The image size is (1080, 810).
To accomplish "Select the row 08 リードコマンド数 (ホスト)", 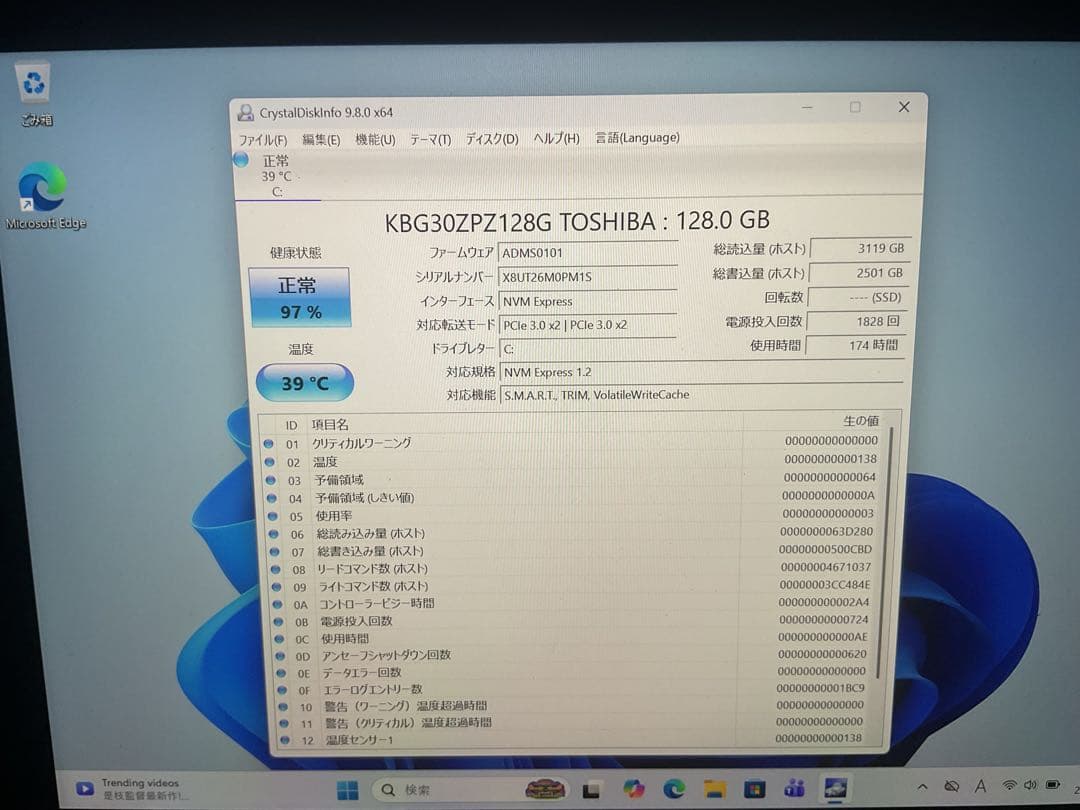I will click(x=571, y=569).
